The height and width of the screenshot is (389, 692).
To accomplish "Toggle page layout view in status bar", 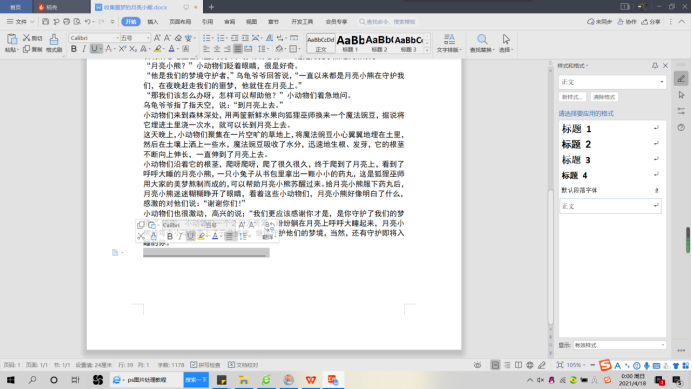I will coord(495,365).
